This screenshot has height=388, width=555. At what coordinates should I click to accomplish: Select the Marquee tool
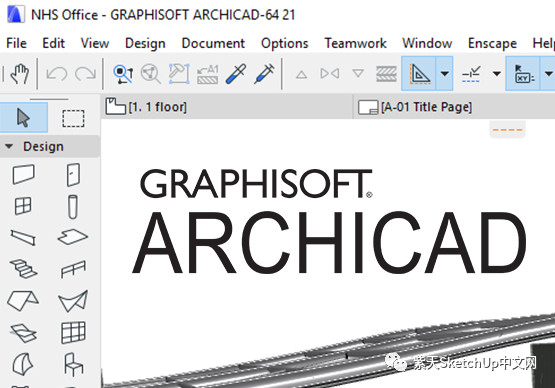coord(73,118)
